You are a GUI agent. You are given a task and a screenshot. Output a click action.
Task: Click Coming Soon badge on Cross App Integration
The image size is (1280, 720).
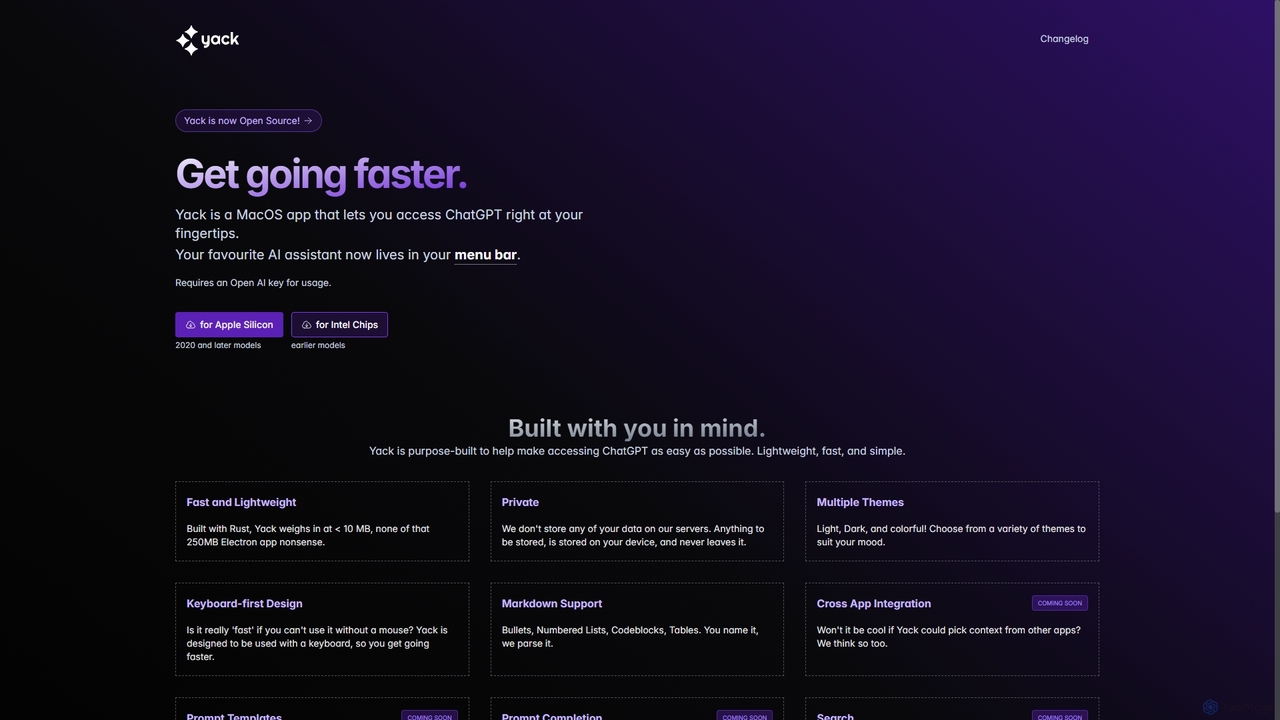pyautogui.click(x=1060, y=603)
